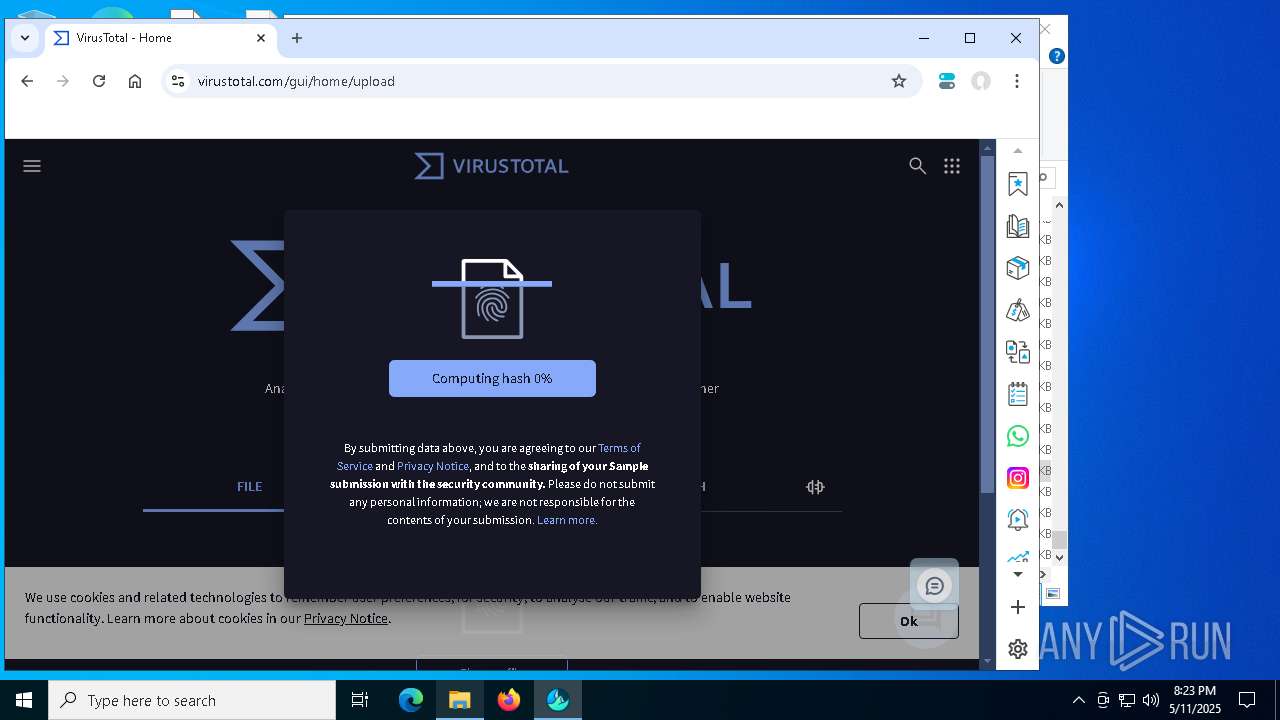
Task: Open the Privacy Notice link in cookie banner
Action: point(346,618)
